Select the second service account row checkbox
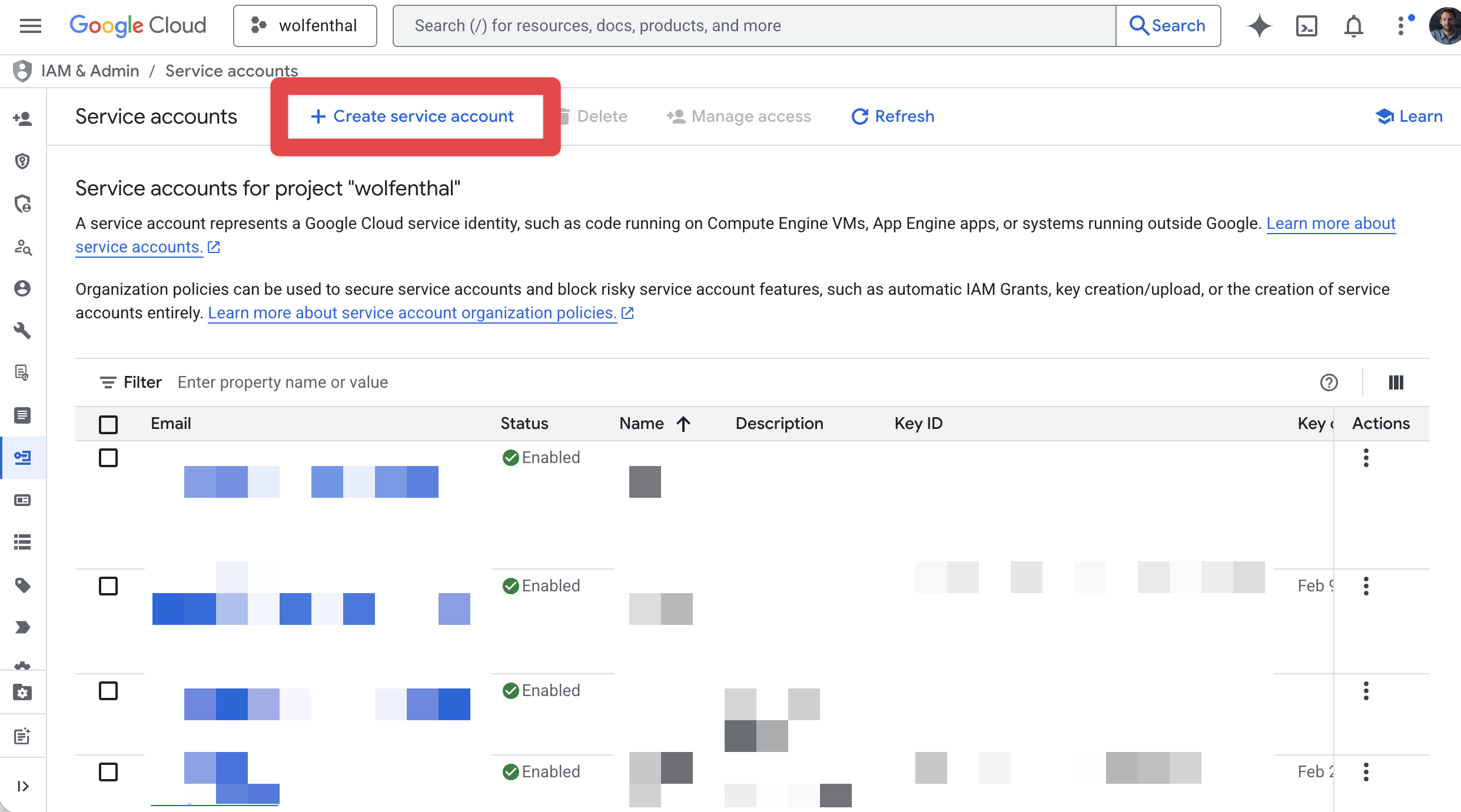The image size is (1461, 812). tap(108, 586)
